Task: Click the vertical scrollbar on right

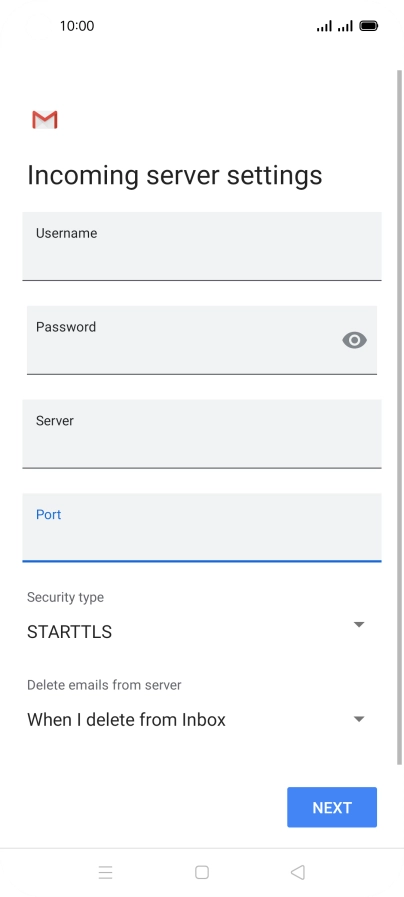Action: (399, 417)
